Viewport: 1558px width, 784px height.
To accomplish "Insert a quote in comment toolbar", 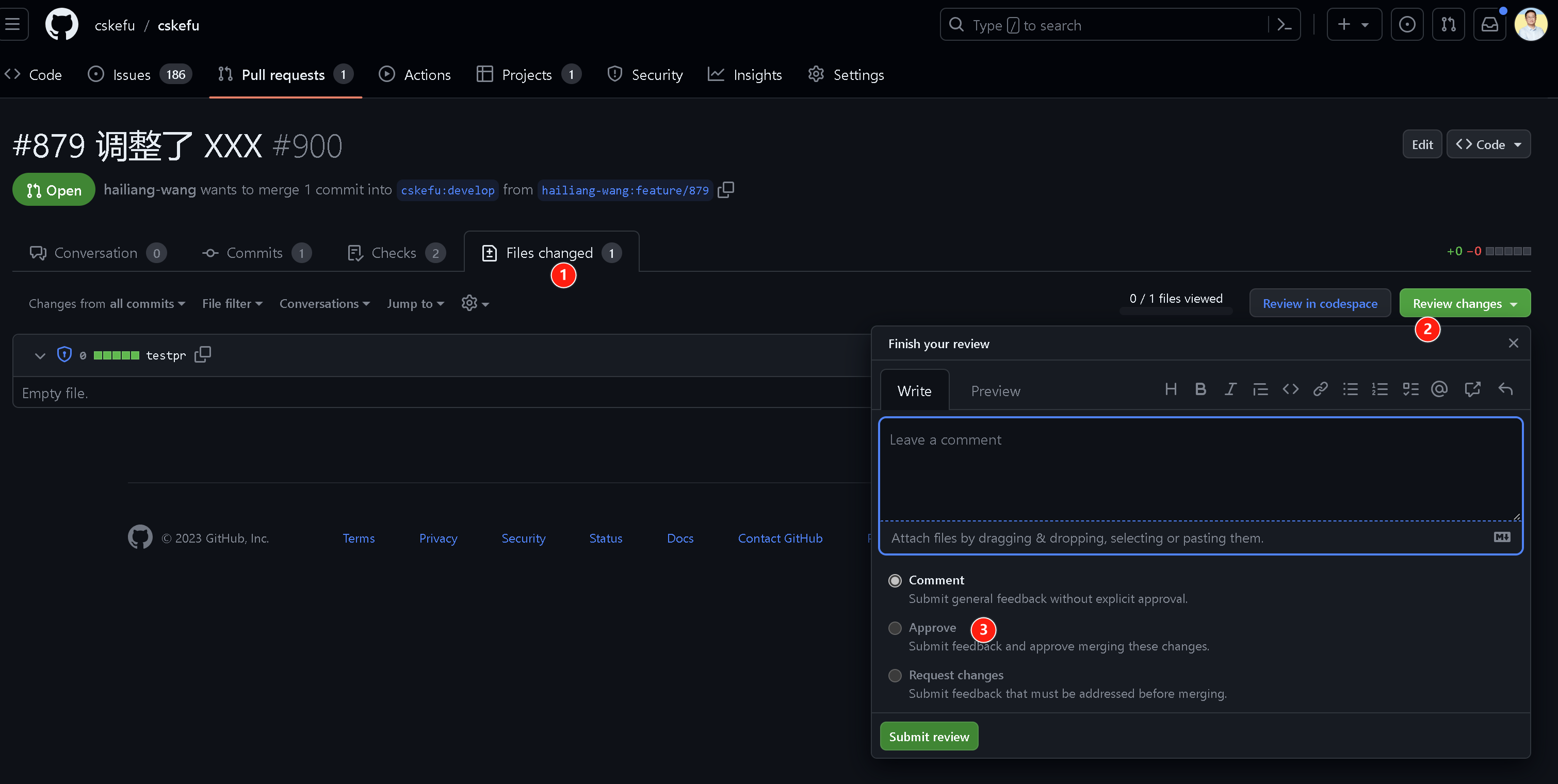I will tap(1260, 389).
